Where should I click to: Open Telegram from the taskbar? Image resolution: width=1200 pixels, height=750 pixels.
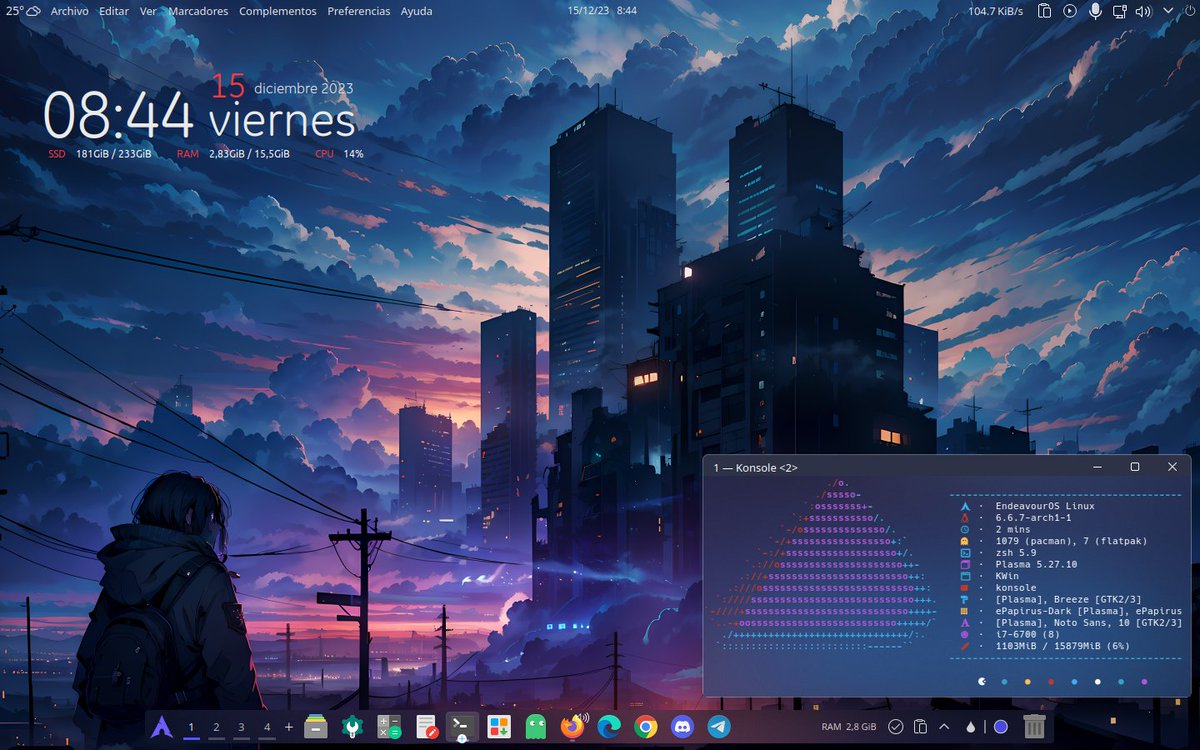coord(717,727)
